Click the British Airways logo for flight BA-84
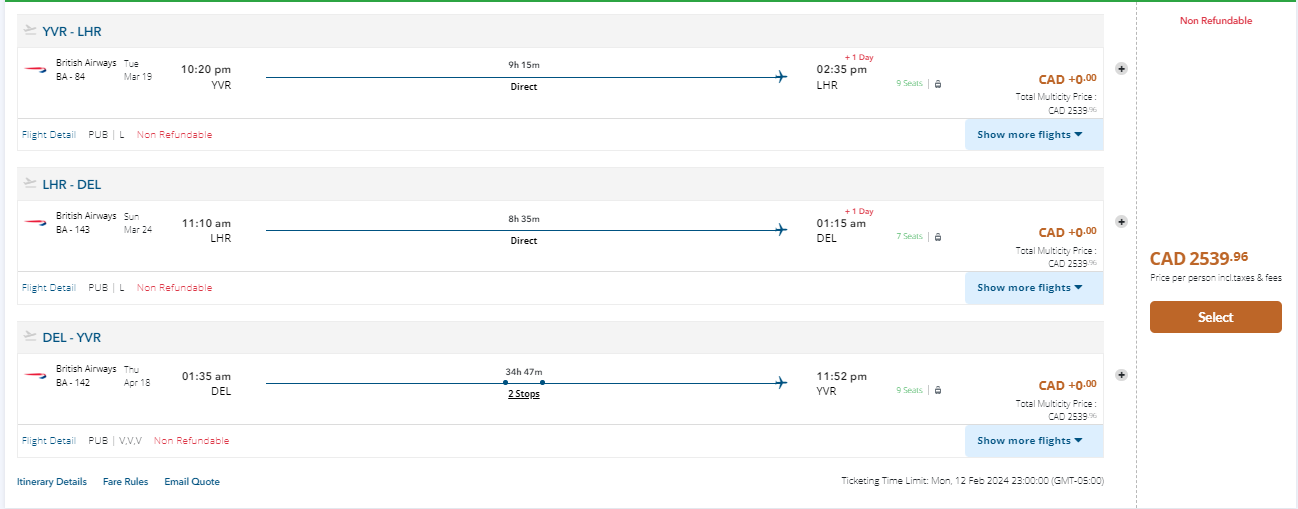Viewport: 1298px width, 509px height. pyautogui.click(x=36, y=69)
